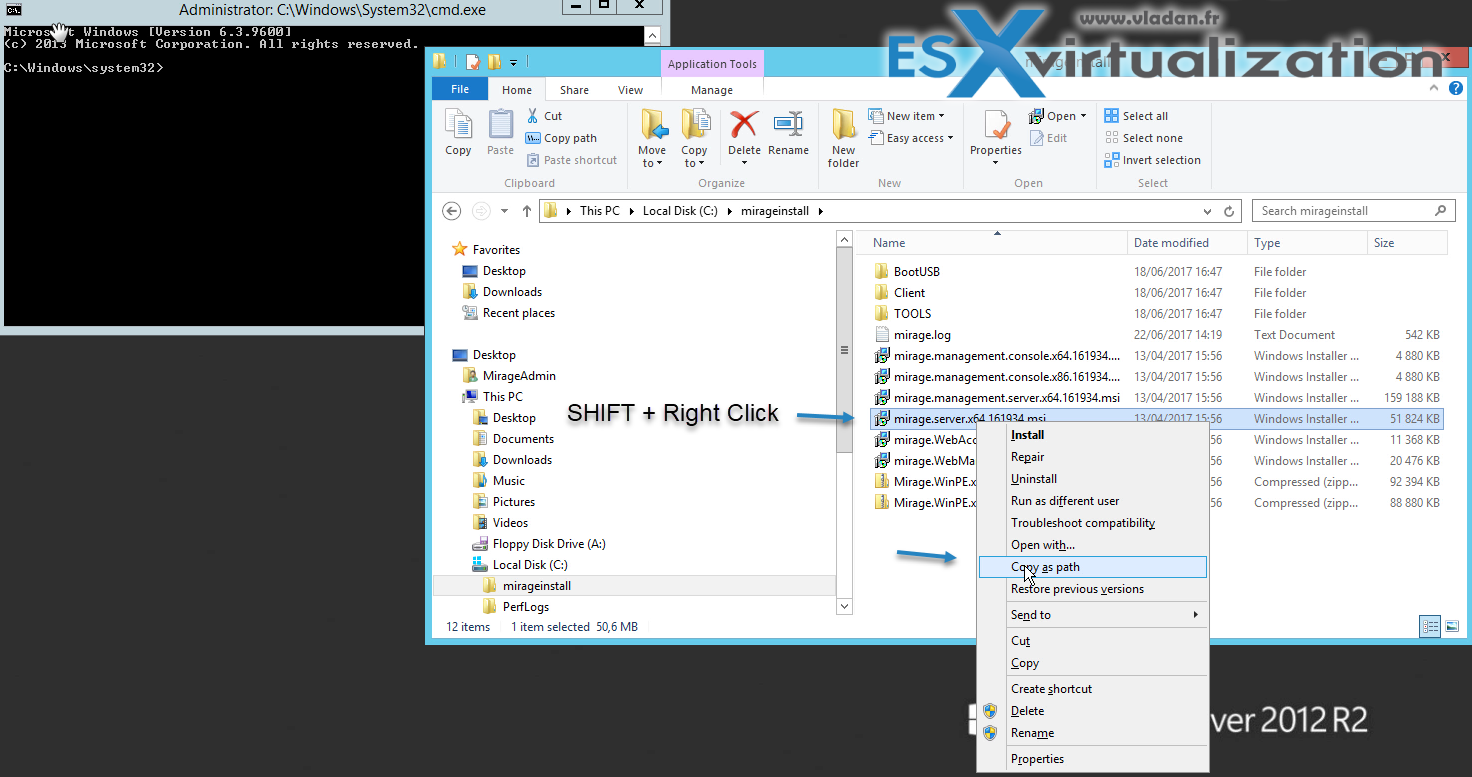
Task: Choose Repair from context menu
Action: click(1092, 457)
